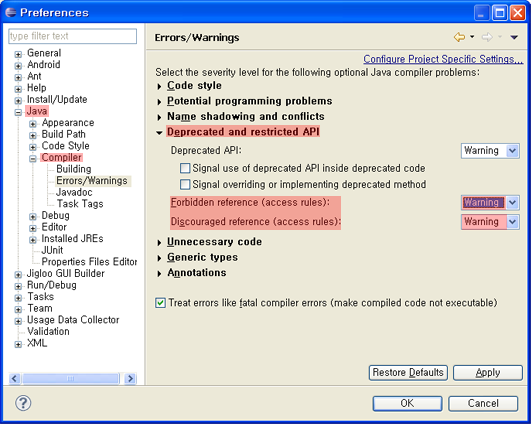Click the Cancel button
531x424 pixels.
483,403
